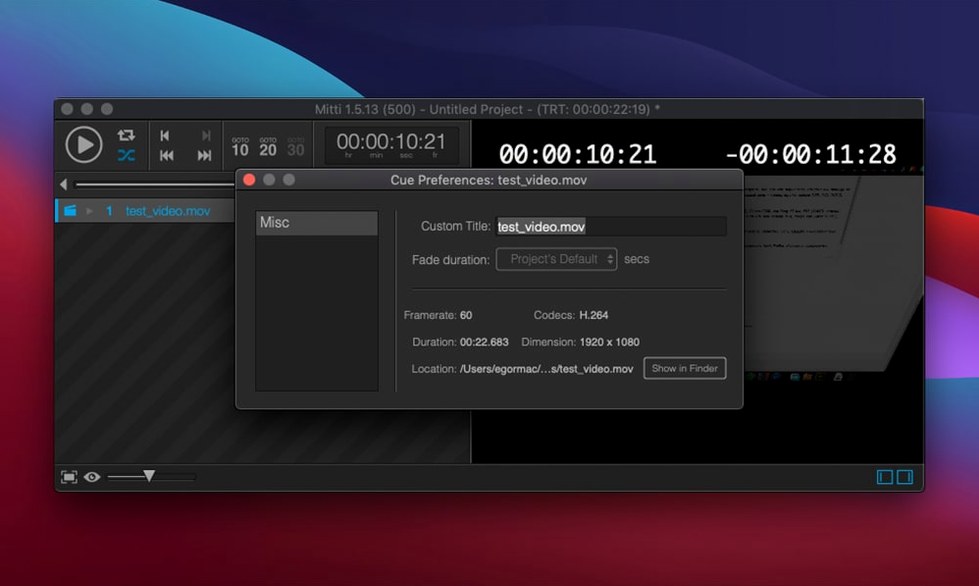Viewport: 979px width, 586px height.
Task: Jump to next cue with skip-forward icon
Action: [204, 155]
